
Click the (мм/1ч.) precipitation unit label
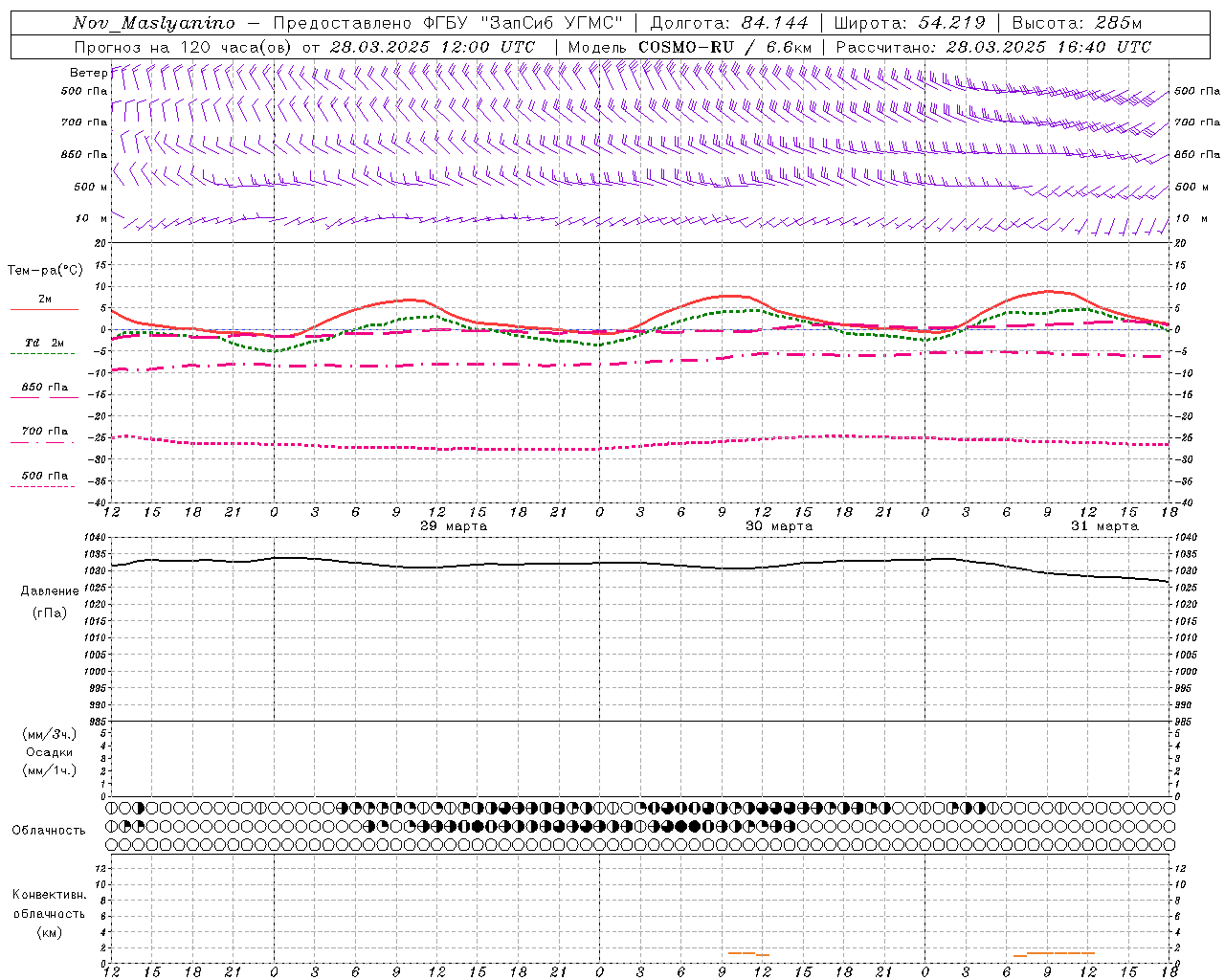pos(50,770)
